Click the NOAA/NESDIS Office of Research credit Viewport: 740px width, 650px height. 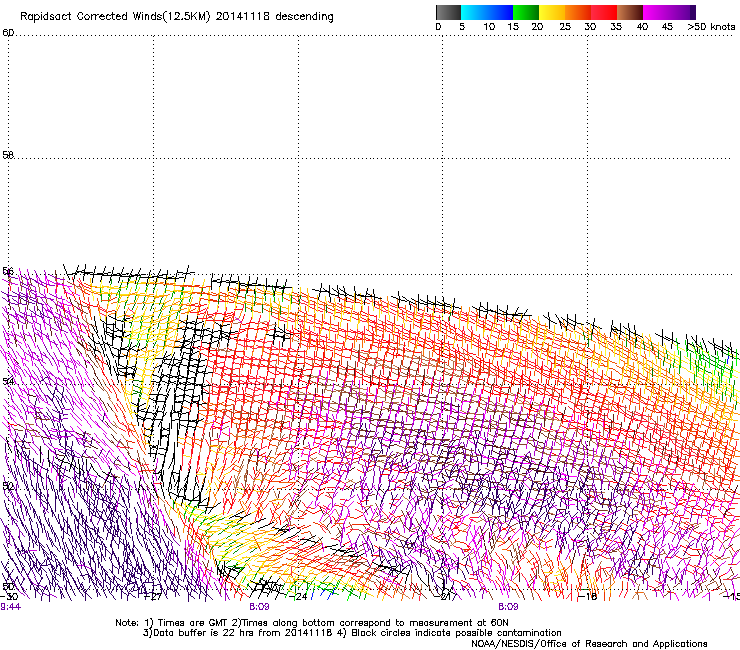click(589, 644)
